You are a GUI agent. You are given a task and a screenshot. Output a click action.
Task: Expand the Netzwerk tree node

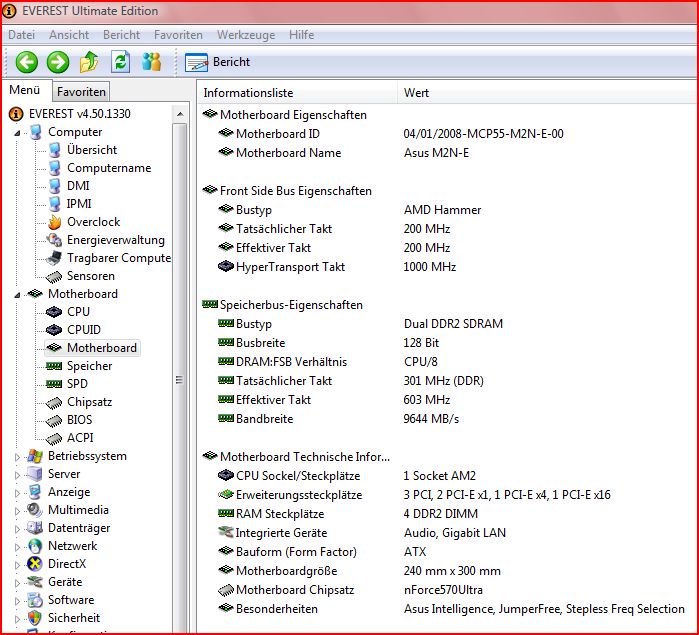(17, 547)
